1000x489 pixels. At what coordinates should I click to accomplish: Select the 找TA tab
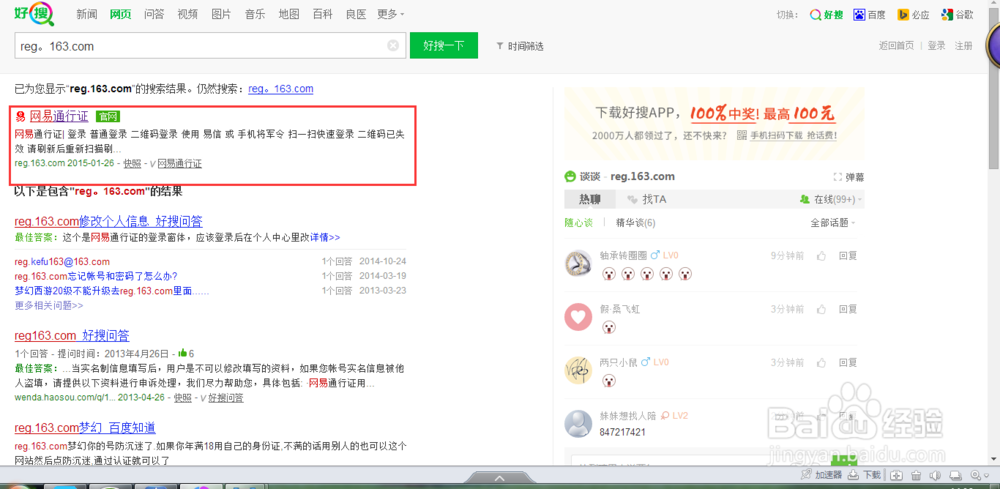(647, 200)
